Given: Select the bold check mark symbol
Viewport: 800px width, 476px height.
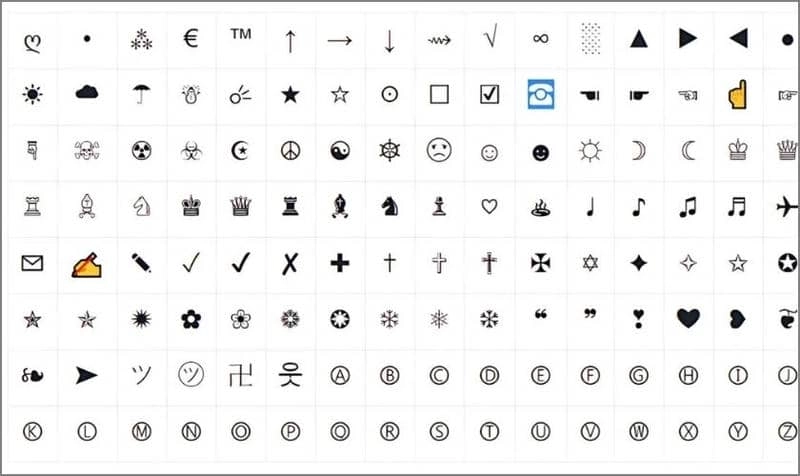Looking at the screenshot, I should (x=241, y=263).
